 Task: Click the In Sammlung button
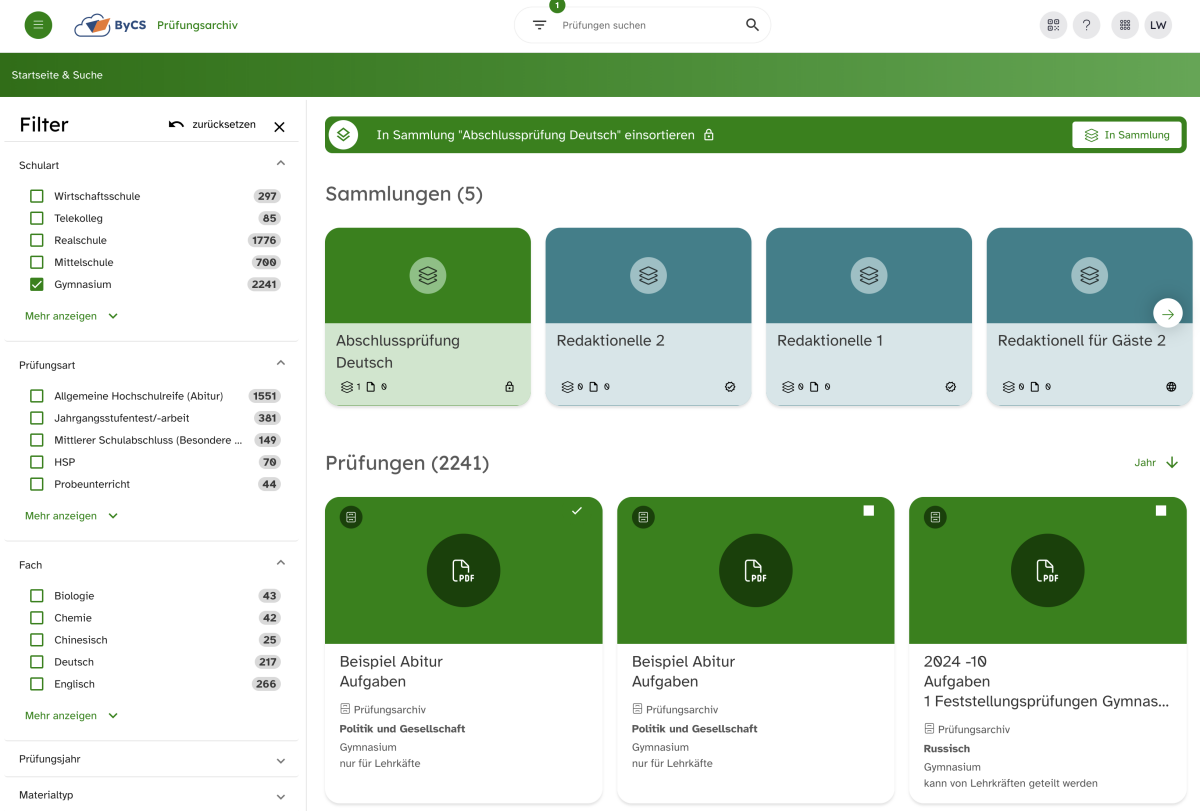click(x=1126, y=135)
